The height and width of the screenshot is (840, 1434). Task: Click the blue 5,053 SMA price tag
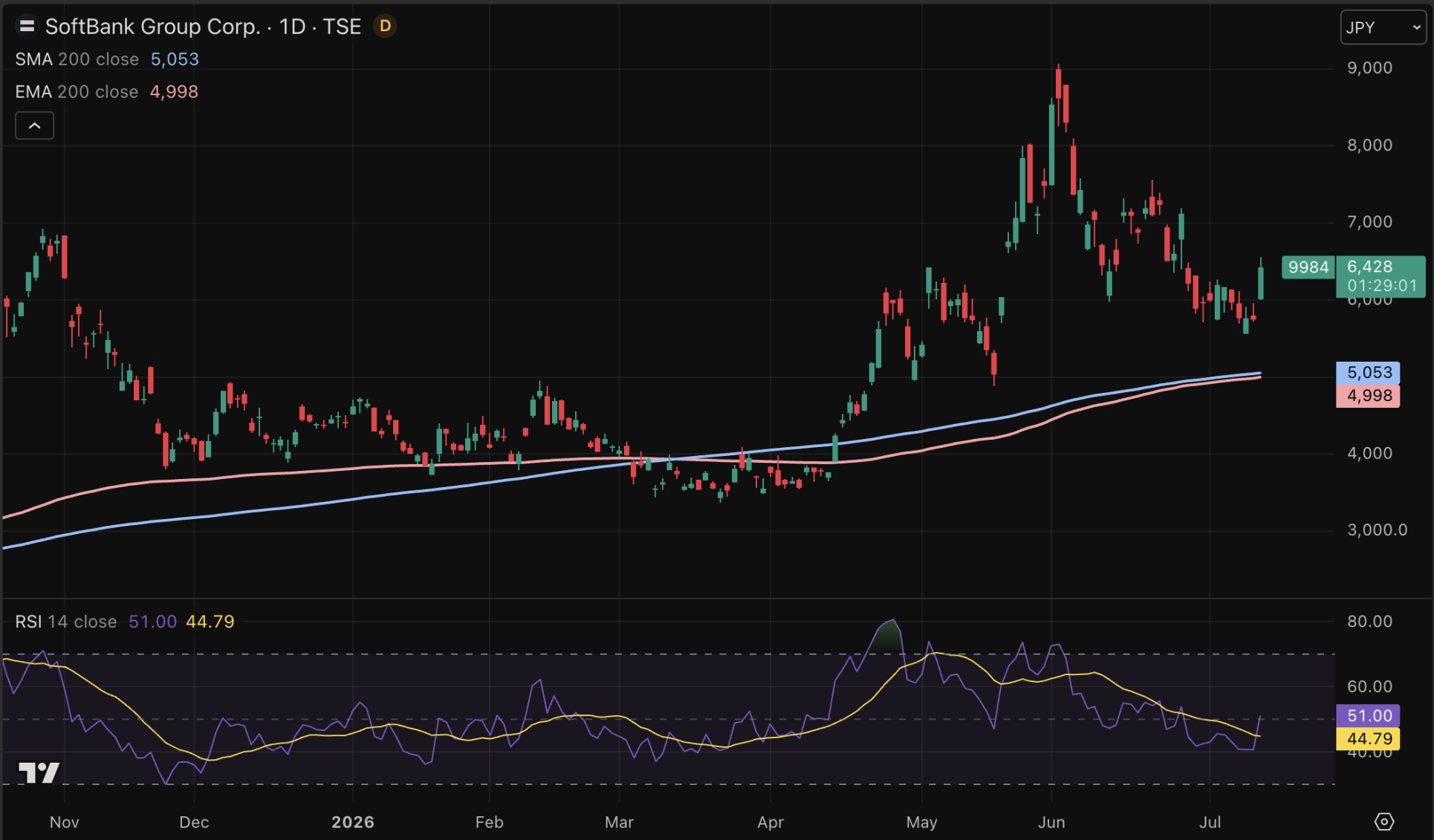coord(1369,373)
